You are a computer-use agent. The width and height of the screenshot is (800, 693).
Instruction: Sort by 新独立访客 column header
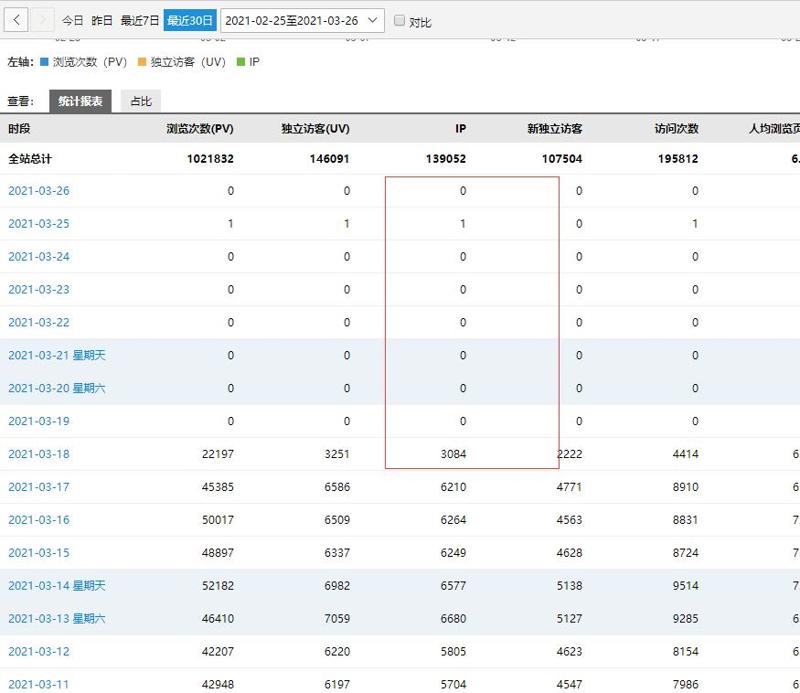coord(555,129)
